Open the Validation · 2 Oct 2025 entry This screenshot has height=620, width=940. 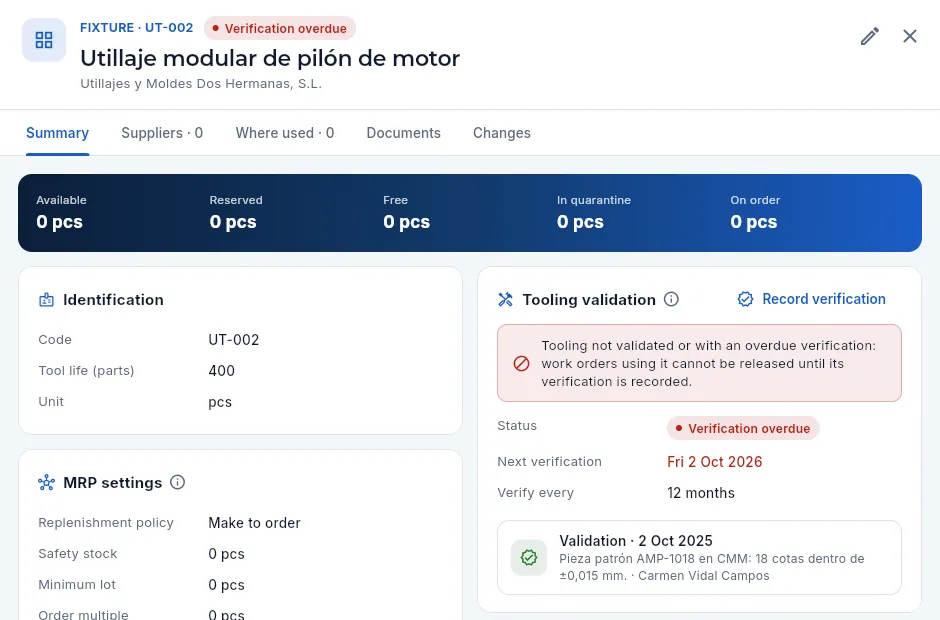(x=699, y=558)
